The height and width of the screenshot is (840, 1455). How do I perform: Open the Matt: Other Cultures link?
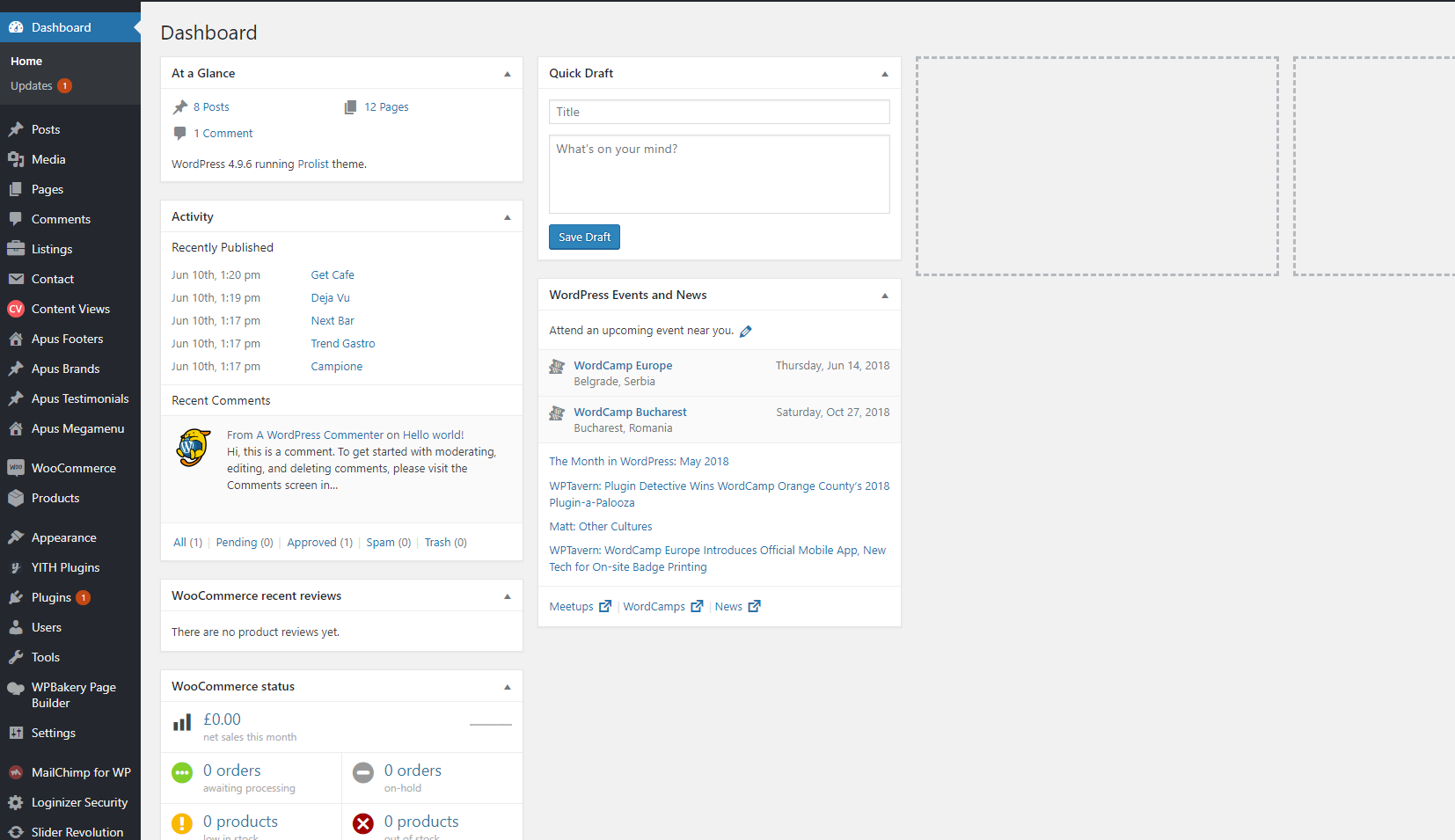(x=601, y=527)
